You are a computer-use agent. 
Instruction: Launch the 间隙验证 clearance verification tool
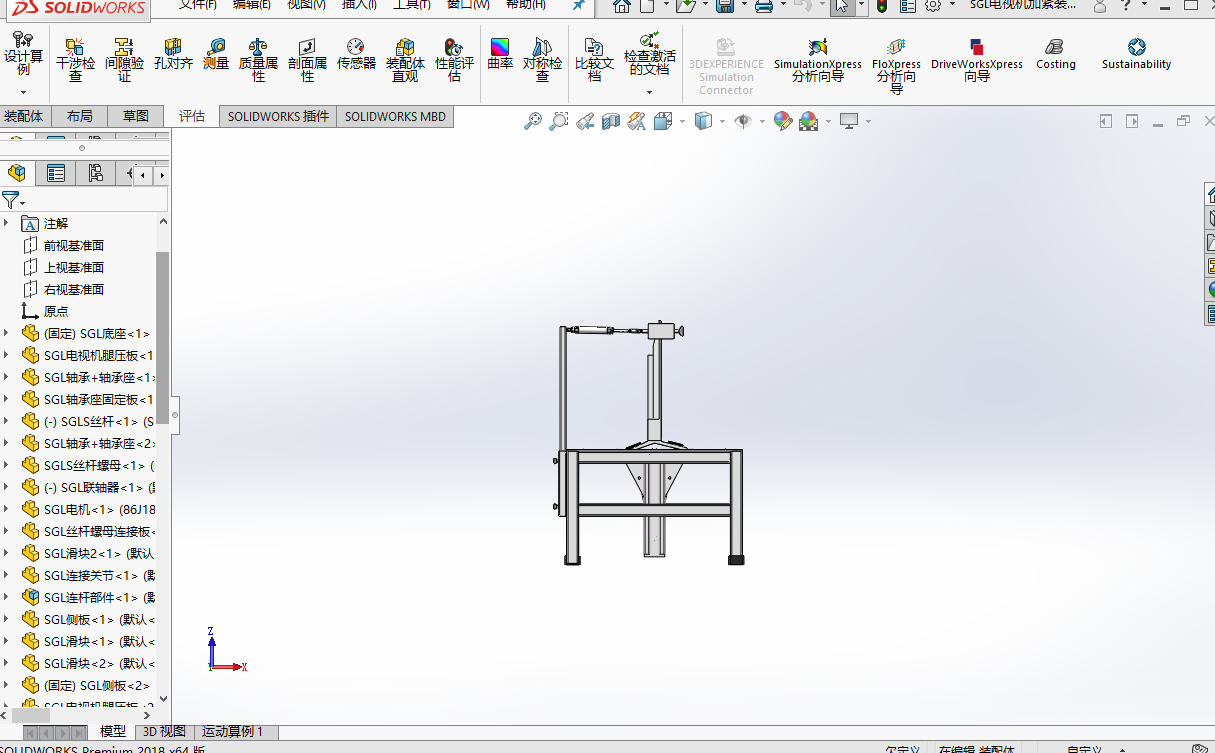[124, 59]
